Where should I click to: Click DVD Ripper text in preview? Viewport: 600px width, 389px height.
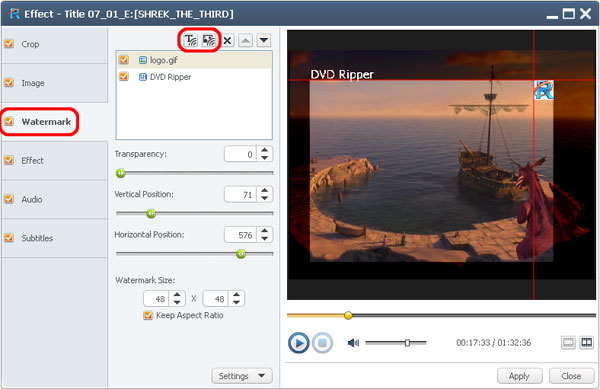click(342, 74)
